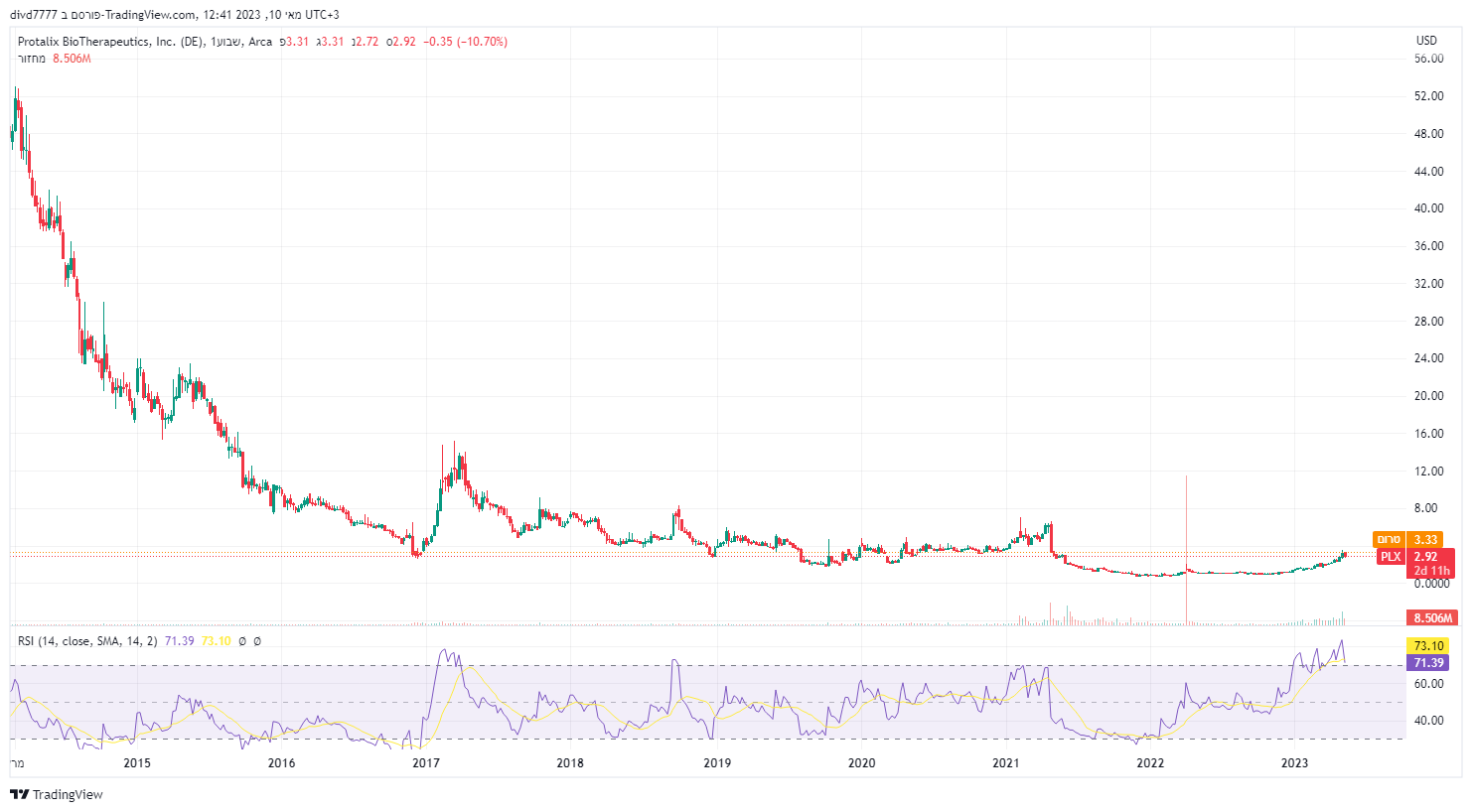Click the 48.00 price axis value
The width and height of the screenshot is (1472, 812).
pos(1429,134)
